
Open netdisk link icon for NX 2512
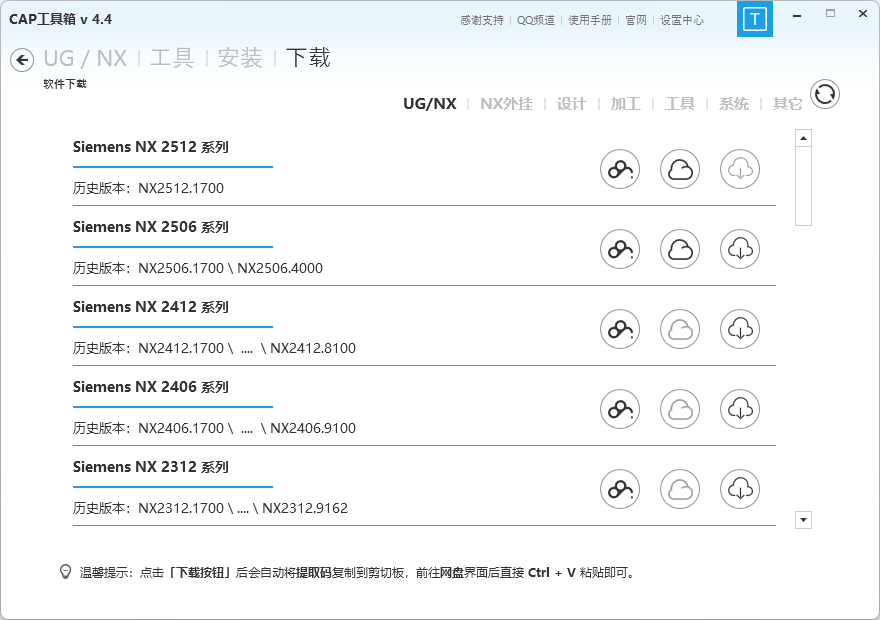(620, 169)
